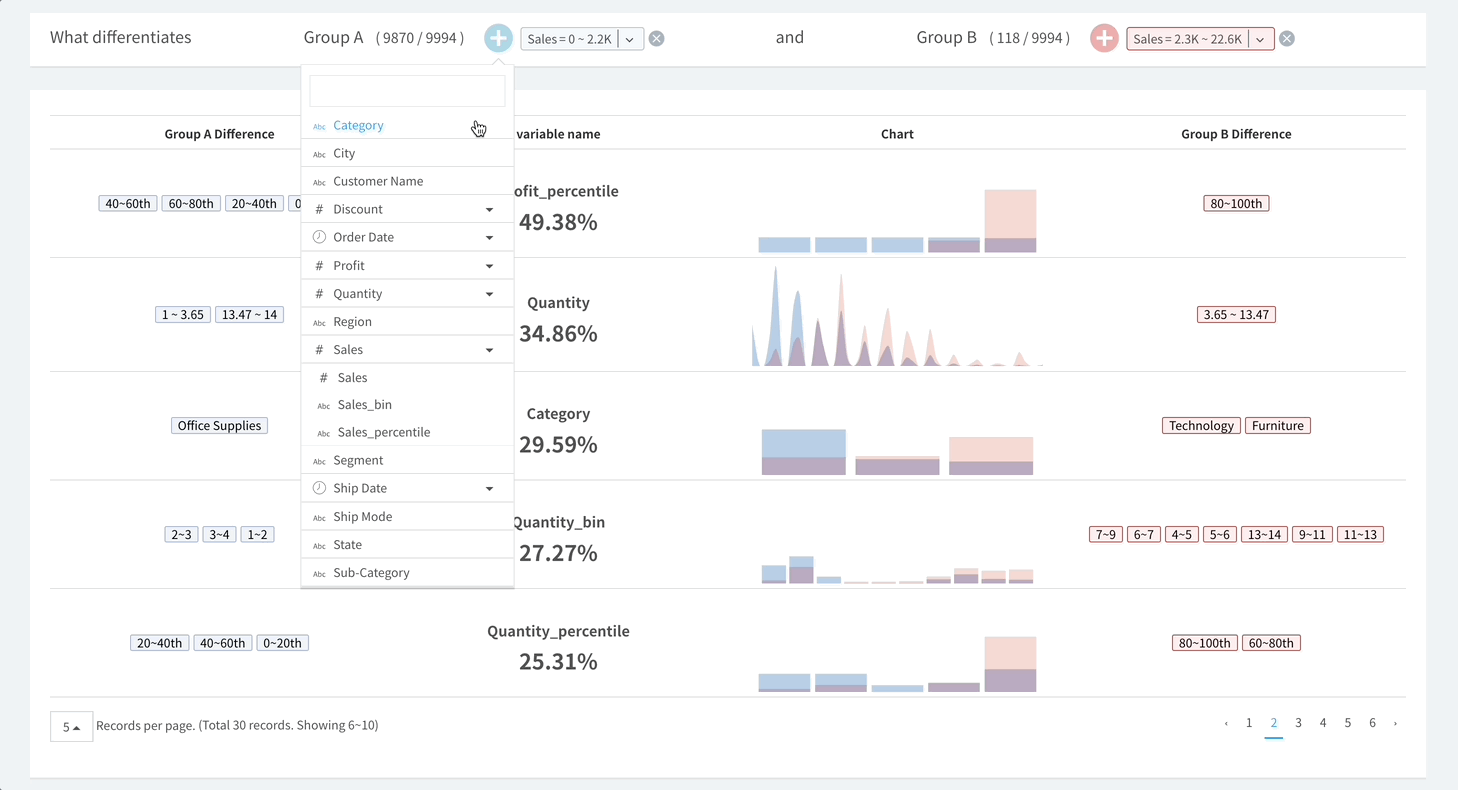
Task: Choose Sales_percentile from the list
Action: 383,433
